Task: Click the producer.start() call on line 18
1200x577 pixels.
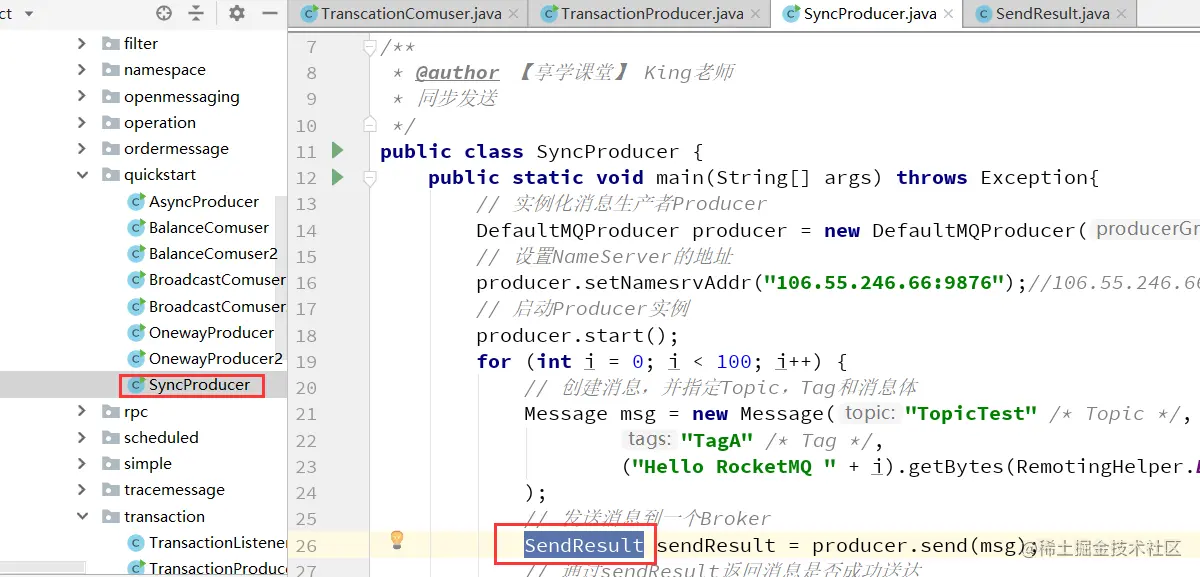Action: 577,335
